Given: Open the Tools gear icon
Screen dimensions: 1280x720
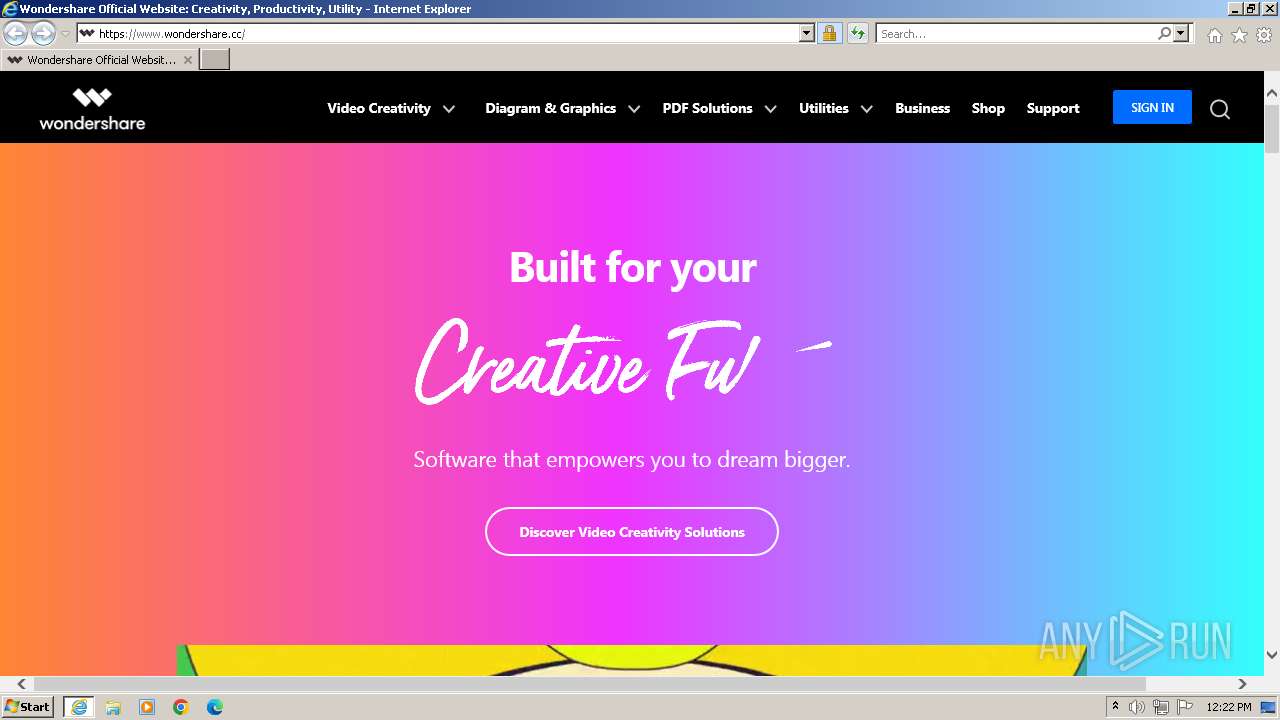Looking at the screenshot, I should 1264,35.
